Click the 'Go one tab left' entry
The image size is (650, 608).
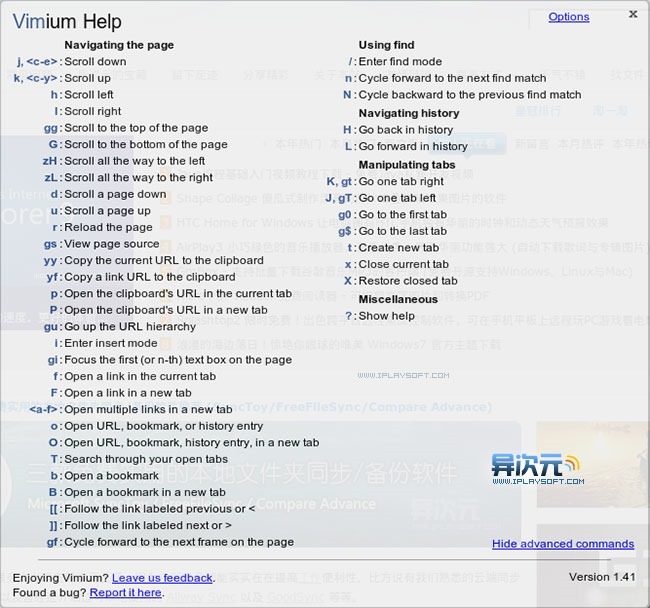(x=397, y=199)
